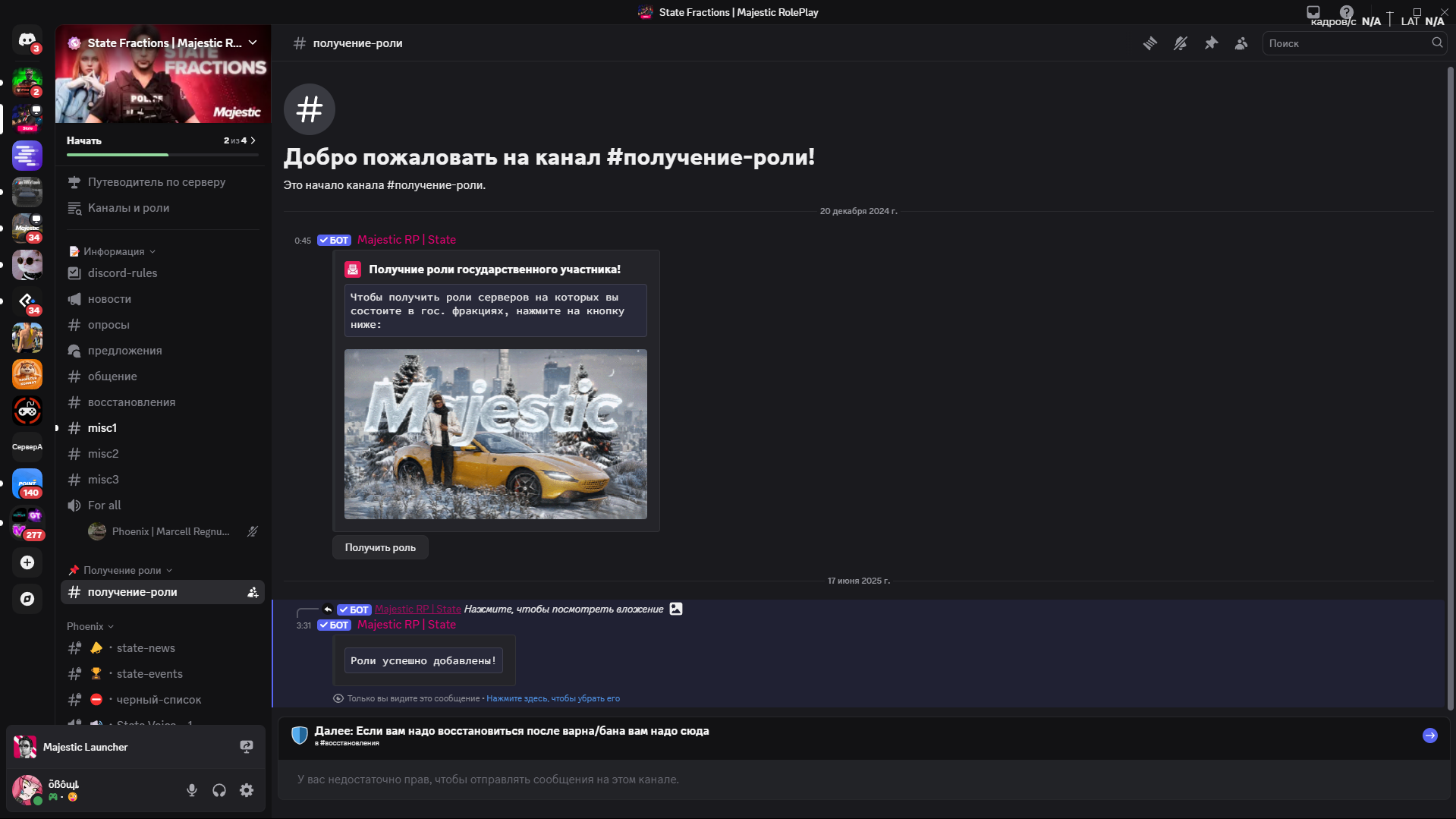Click the next-step arrow button
This screenshot has height=819, width=1456.
pyautogui.click(x=1430, y=736)
